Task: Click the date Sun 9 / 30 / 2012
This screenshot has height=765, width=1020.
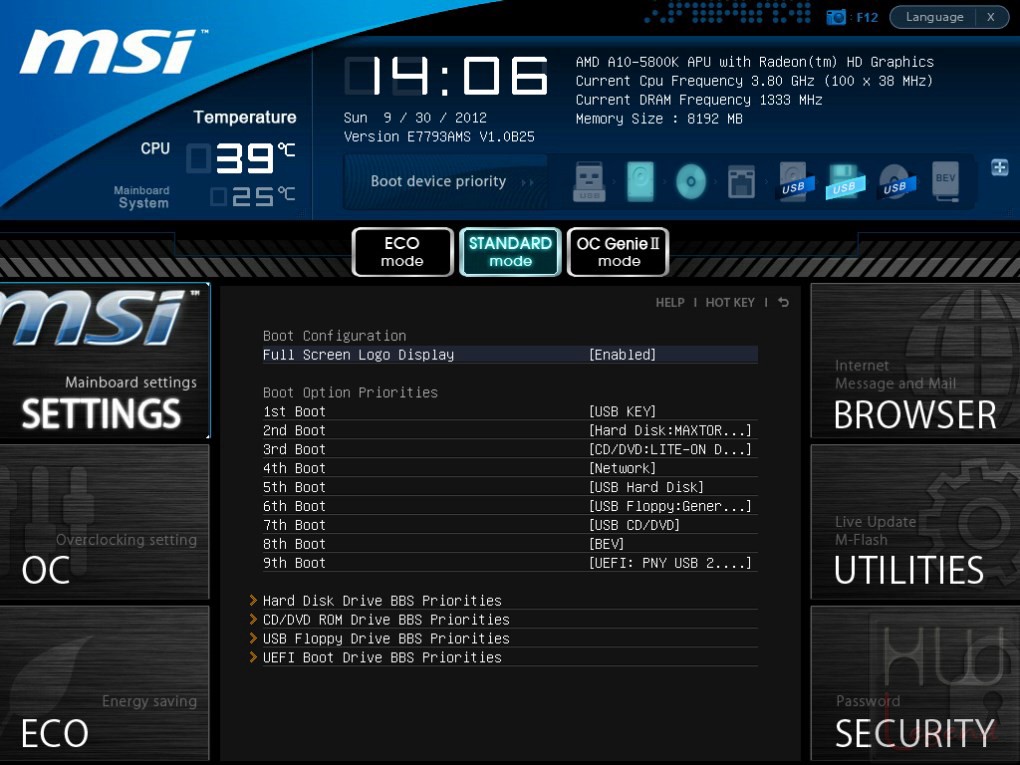Action: tap(415, 118)
